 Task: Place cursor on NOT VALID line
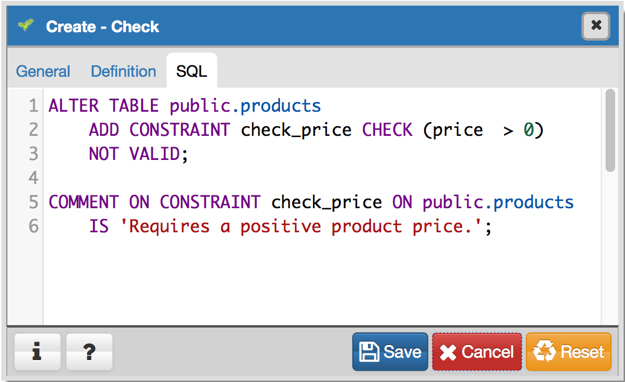pyautogui.click(x=138, y=154)
